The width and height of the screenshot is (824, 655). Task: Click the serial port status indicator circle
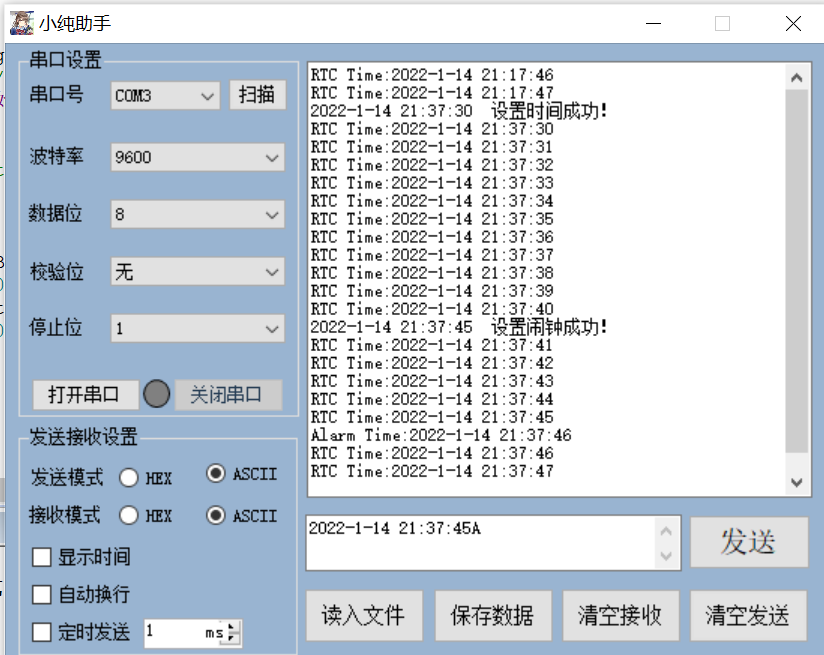pos(157,395)
